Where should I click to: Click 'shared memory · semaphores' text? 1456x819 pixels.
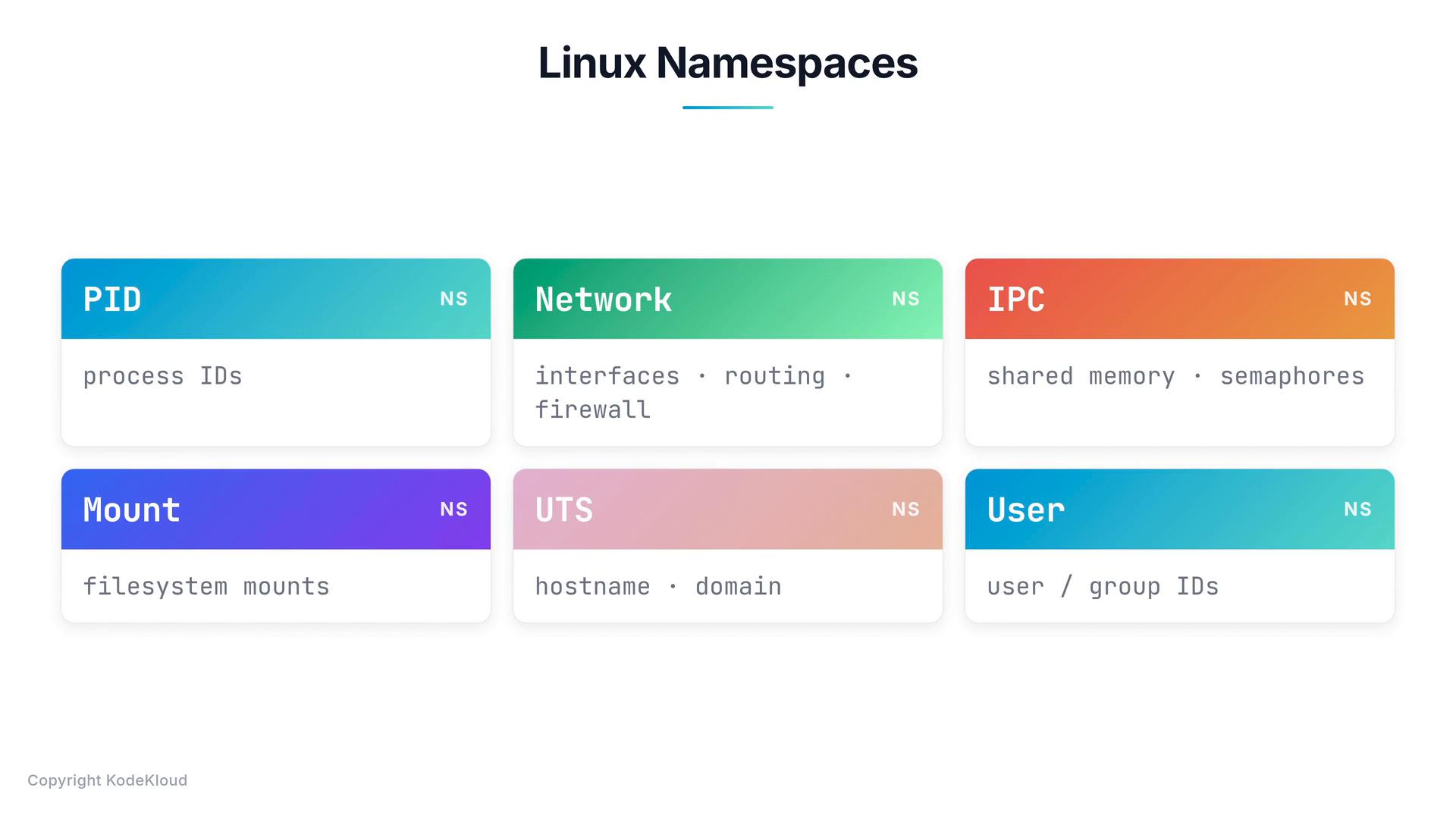point(1175,376)
